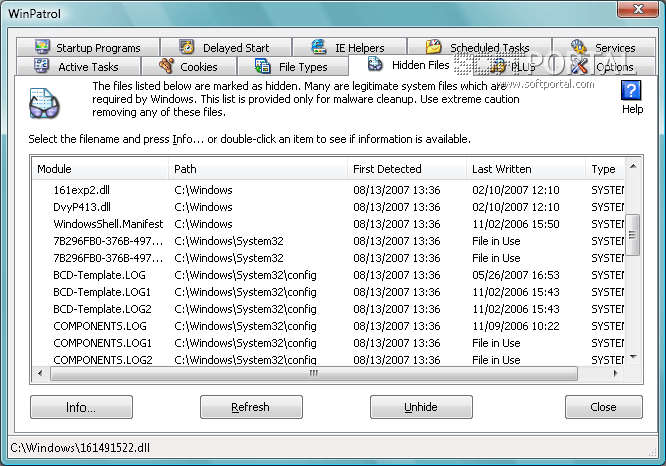Select the WindowsShell.Manifest entry
This screenshot has width=666, height=466.
[x=328, y=224]
